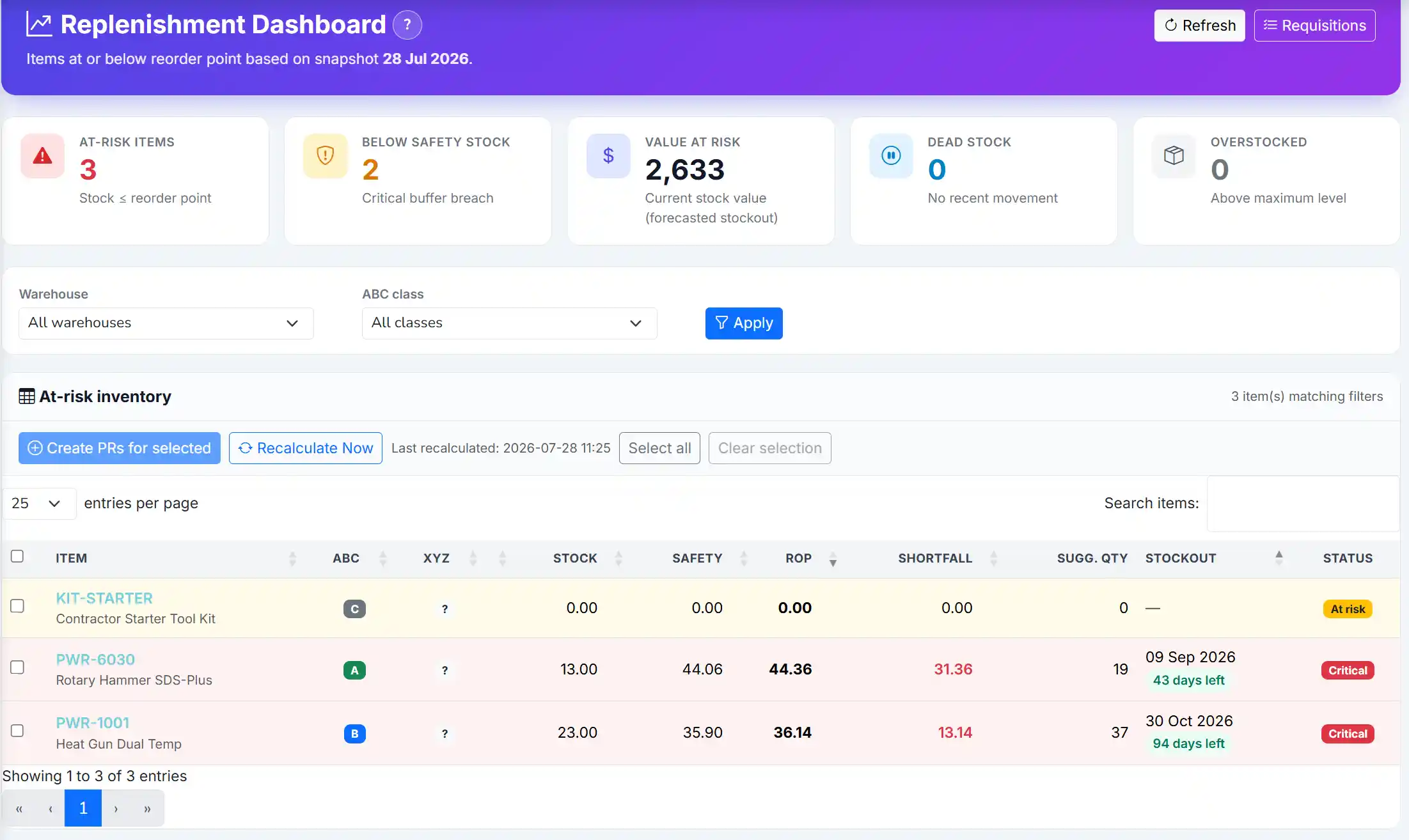
Task: Click the table icon beside At-risk inventory
Action: [x=27, y=396]
